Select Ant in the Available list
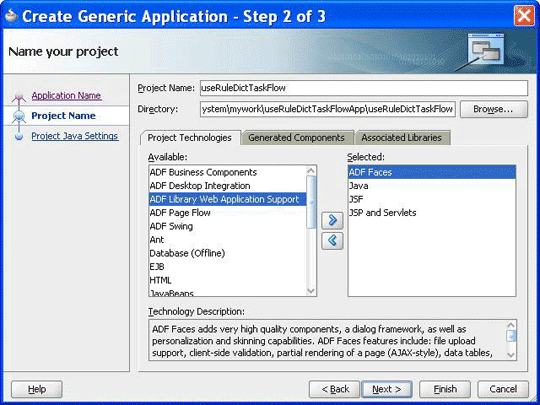The image size is (540, 405). pos(227,240)
